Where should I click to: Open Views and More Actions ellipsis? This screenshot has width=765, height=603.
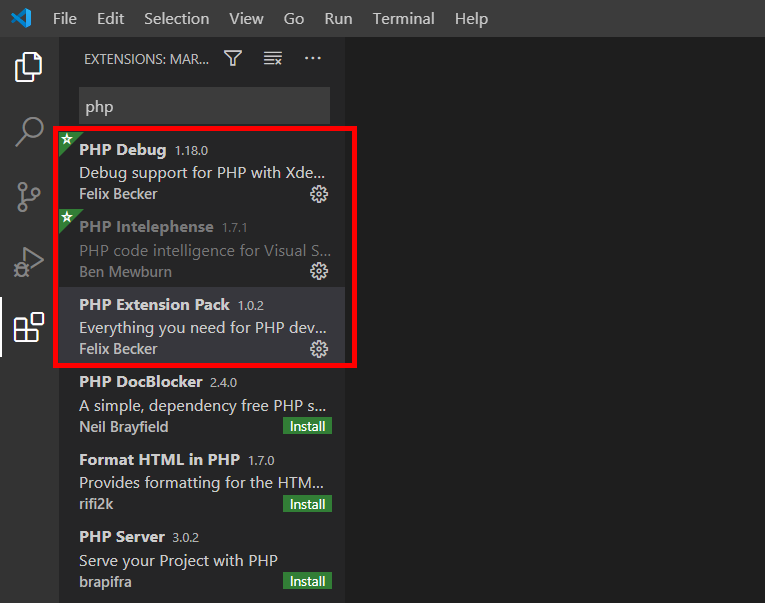click(313, 59)
